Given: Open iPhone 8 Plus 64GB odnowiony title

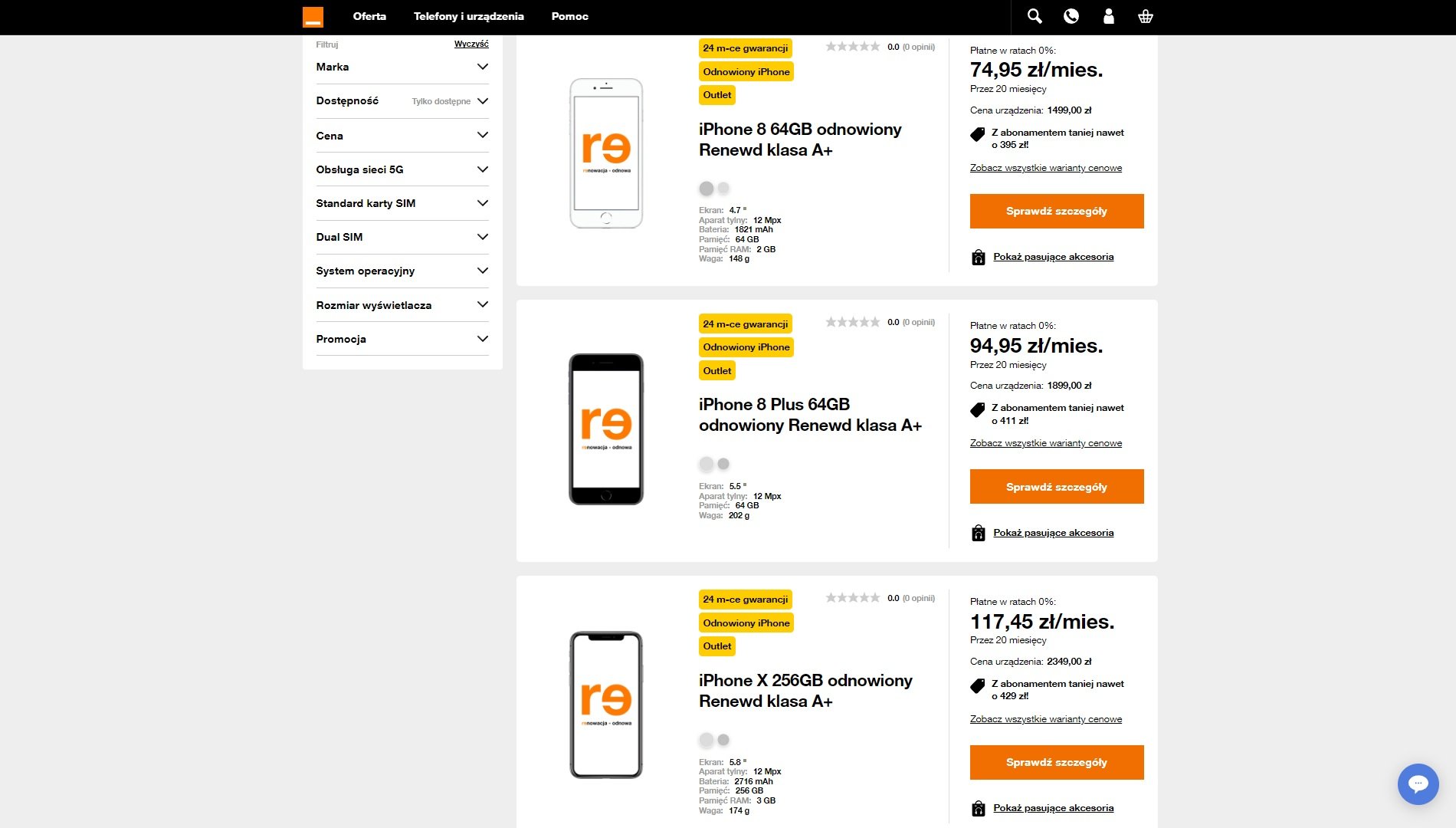Looking at the screenshot, I should pyautogui.click(x=810, y=415).
